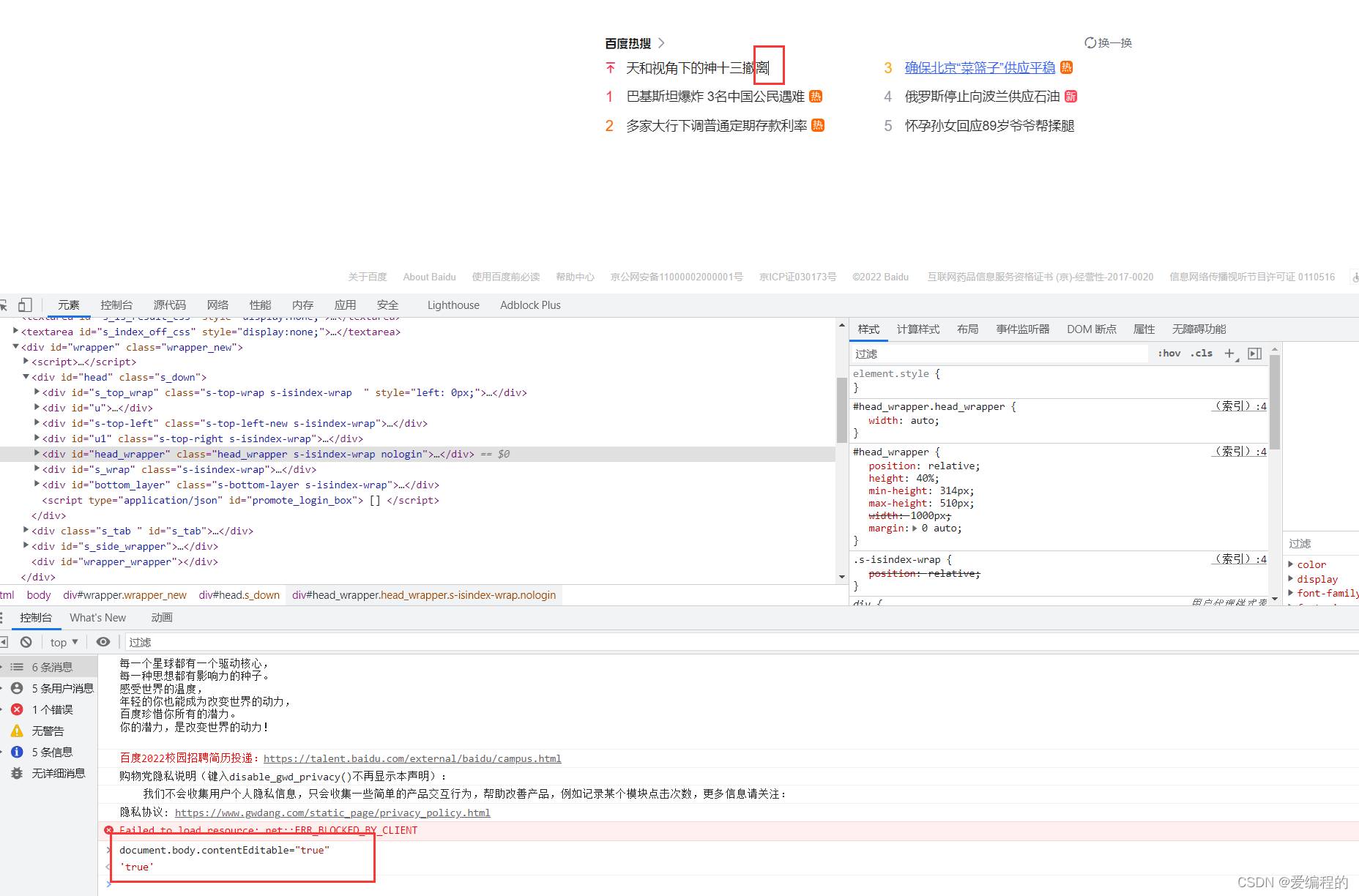This screenshot has height=896, width=1359.
Task: Toggle the .cls element classes button
Action: pyautogui.click(x=1202, y=354)
